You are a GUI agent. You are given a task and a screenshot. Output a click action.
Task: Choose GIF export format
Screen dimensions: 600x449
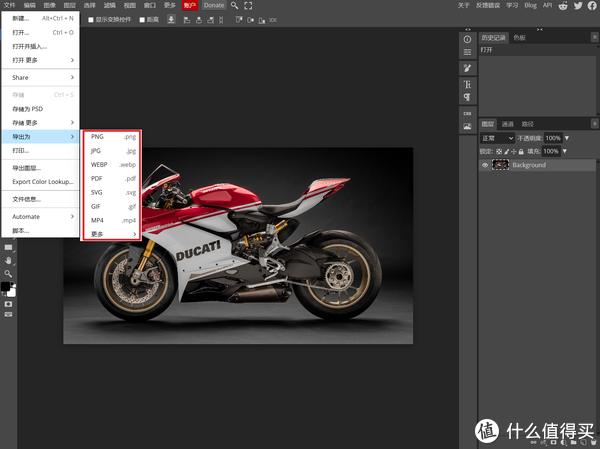tap(111, 206)
